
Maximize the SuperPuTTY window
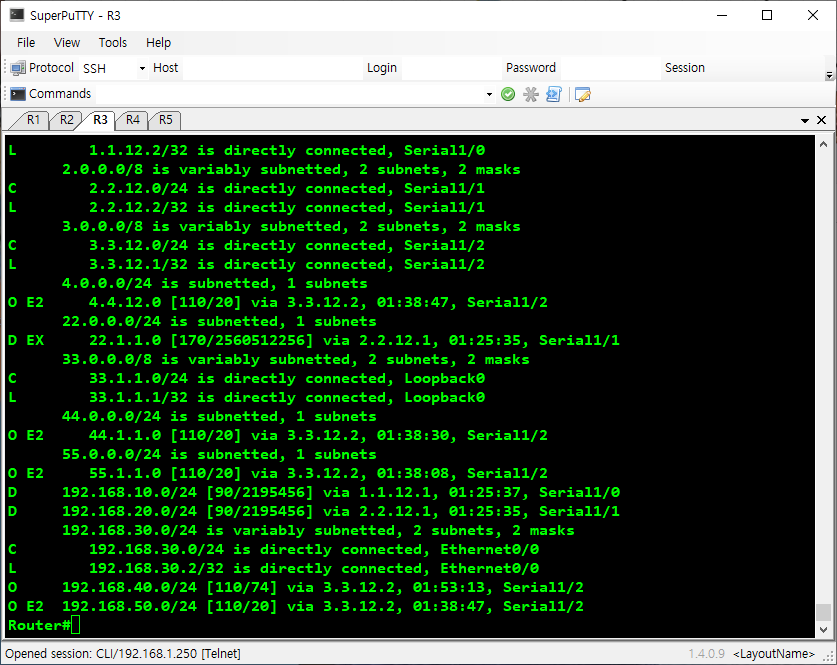[x=767, y=15]
